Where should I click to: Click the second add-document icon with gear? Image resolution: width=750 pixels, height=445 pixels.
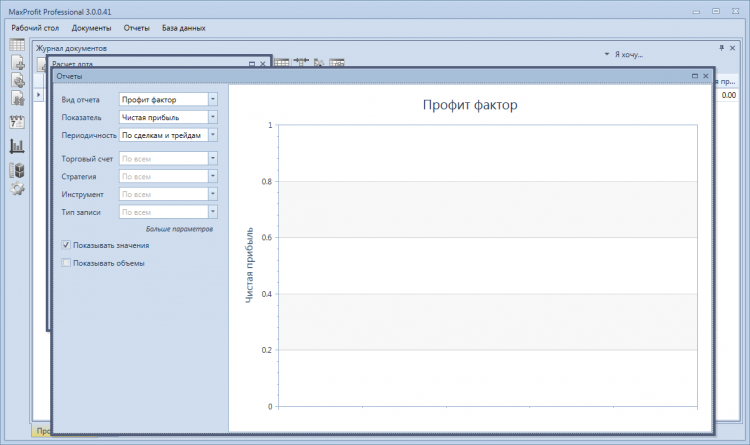(x=18, y=80)
